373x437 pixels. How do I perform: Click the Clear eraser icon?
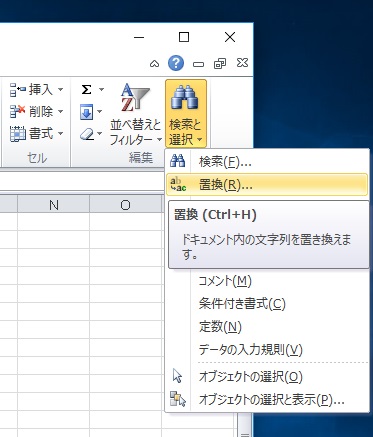click(87, 134)
